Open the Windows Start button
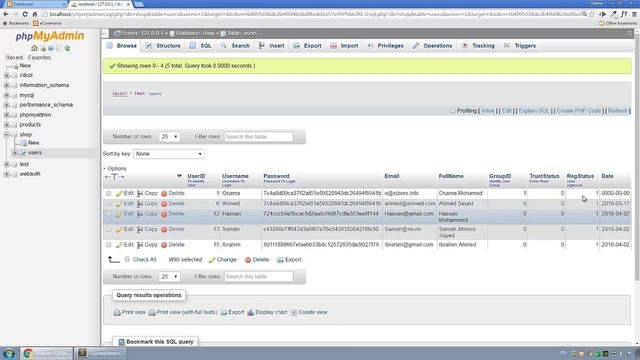640x360 pixels. click(9, 353)
